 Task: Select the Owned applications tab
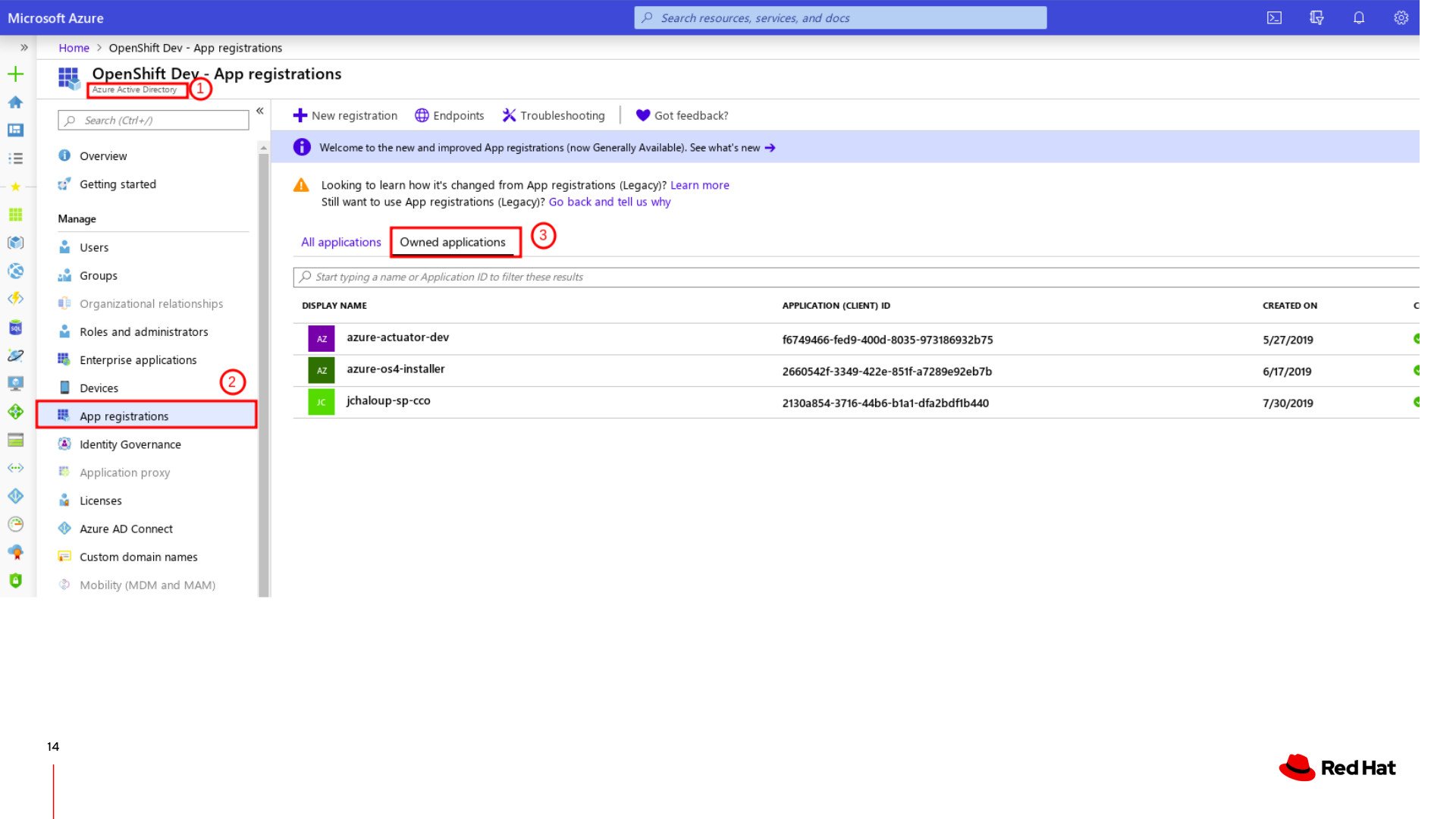pyautogui.click(x=453, y=242)
